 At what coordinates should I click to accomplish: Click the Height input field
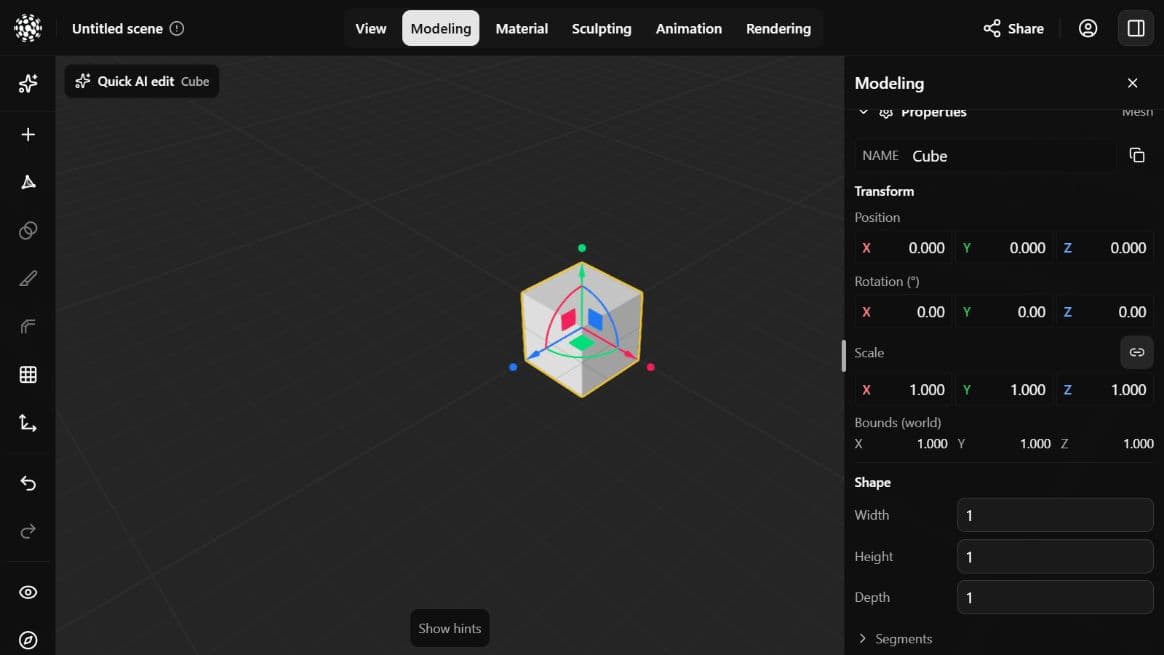click(x=1054, y=557)
